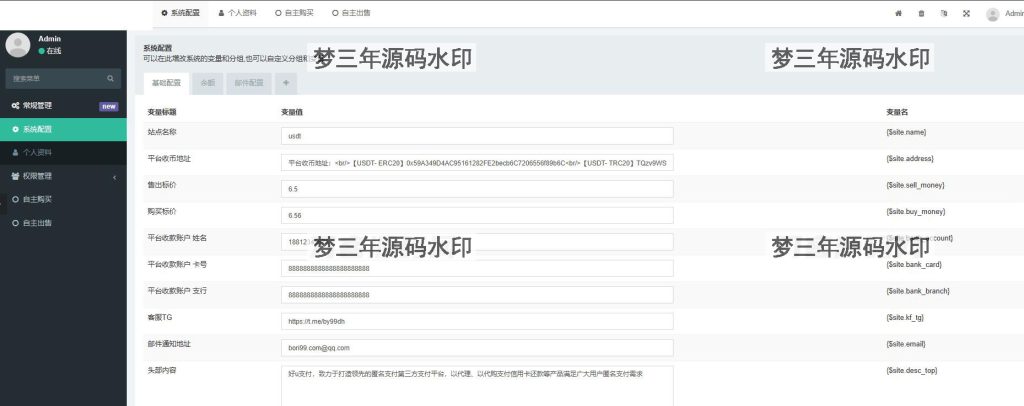Open 常规管理 sidebar group
This screenshot has width=1024, height=406.
(x=63, y=106)
